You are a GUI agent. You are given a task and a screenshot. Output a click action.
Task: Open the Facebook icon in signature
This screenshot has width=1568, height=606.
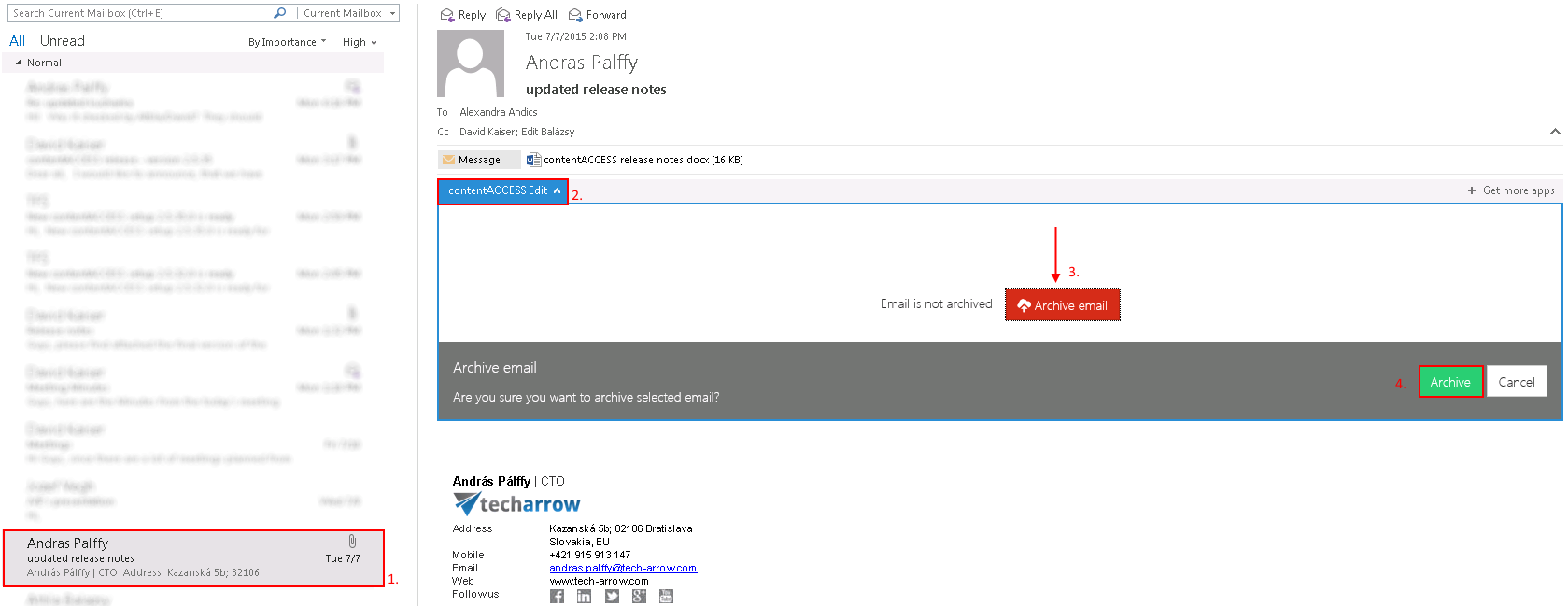(557, 596)
